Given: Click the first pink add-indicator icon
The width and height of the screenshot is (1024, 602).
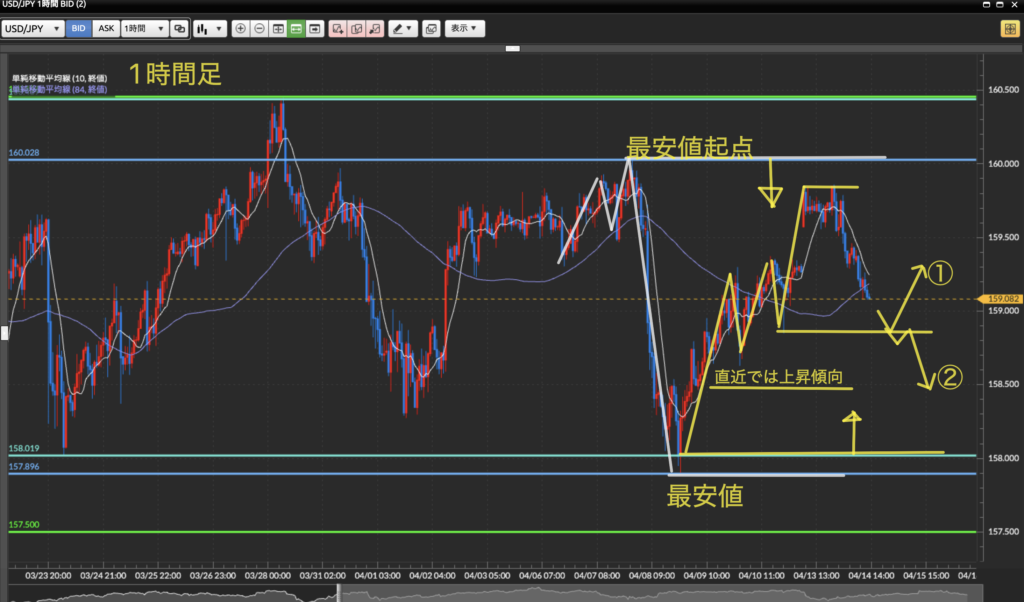Looking at the screenshot, I should 337,29.
